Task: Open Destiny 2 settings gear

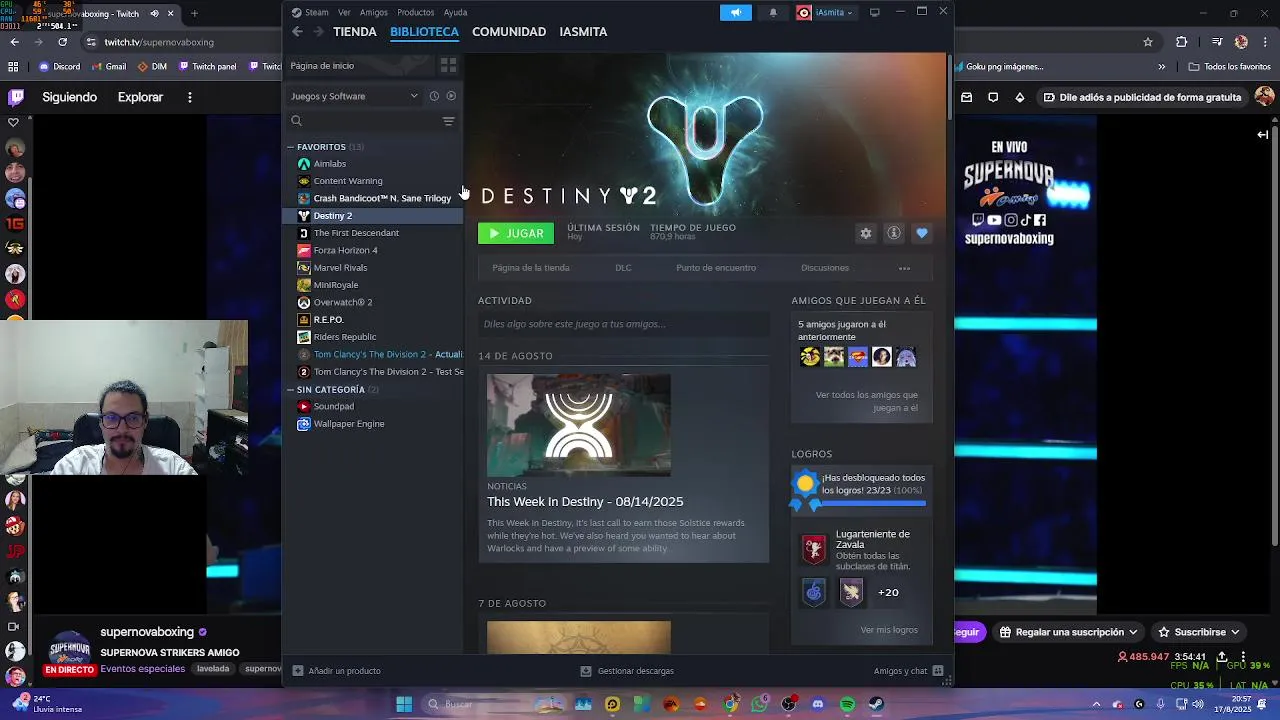Action: click(x=866, y=233)
